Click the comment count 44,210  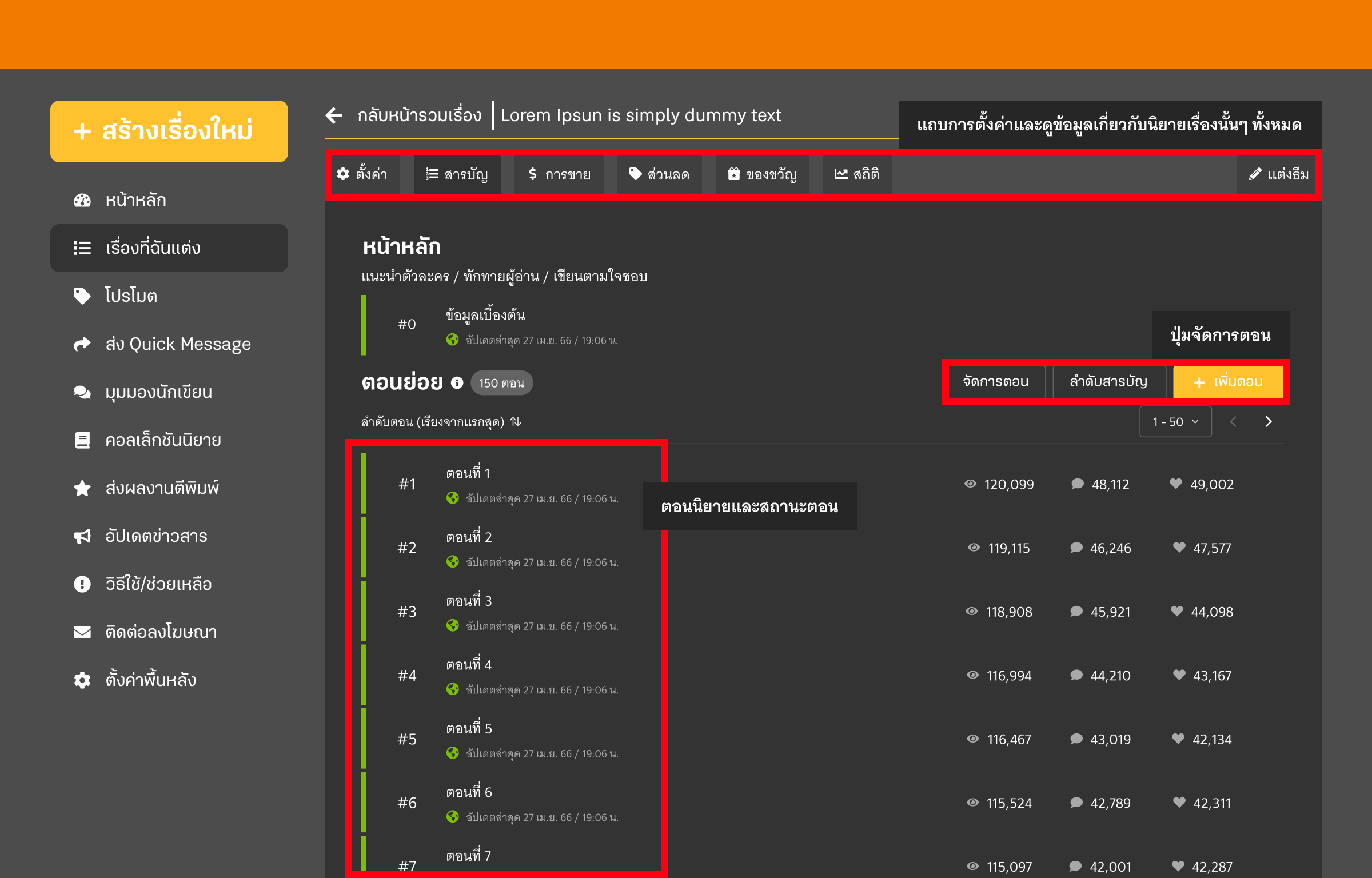click(x=1110, y=676)
